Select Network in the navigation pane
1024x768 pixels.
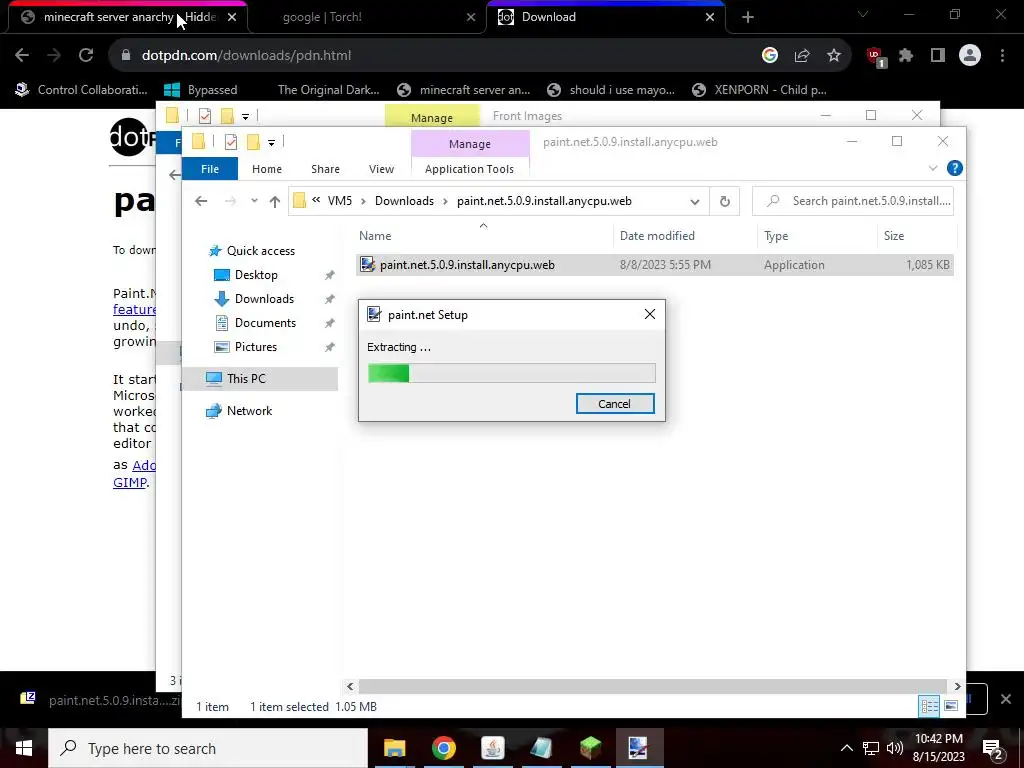[x=249, y=411]
